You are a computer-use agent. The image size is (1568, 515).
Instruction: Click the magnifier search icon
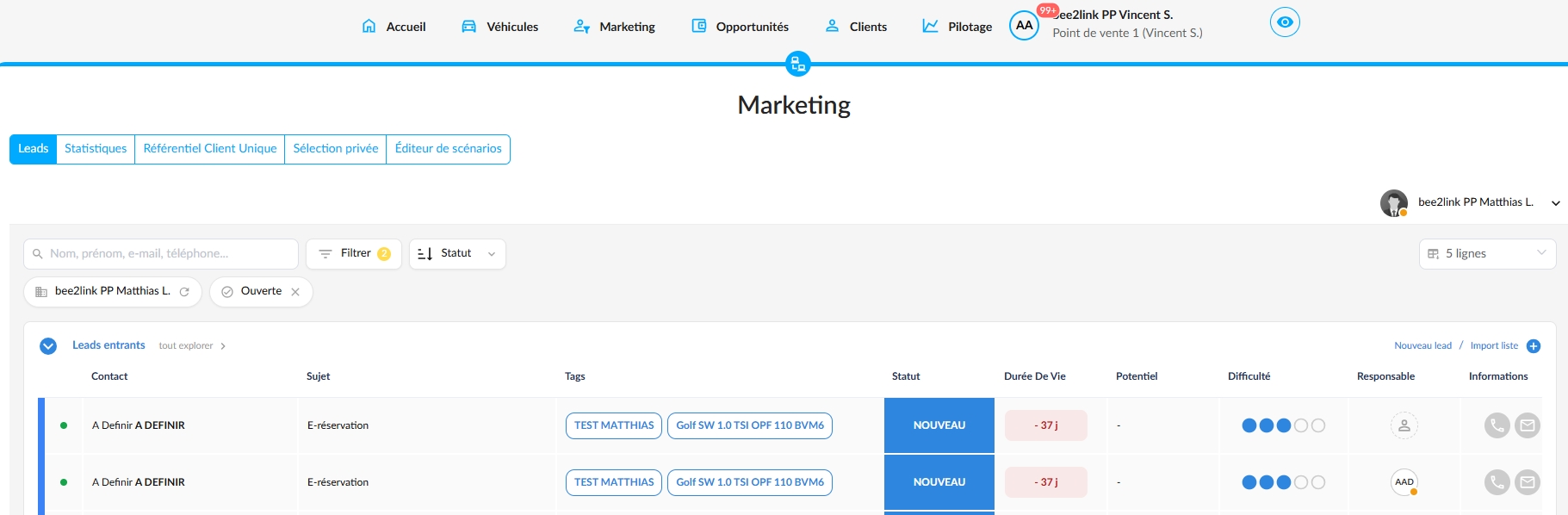coord(37,254)
